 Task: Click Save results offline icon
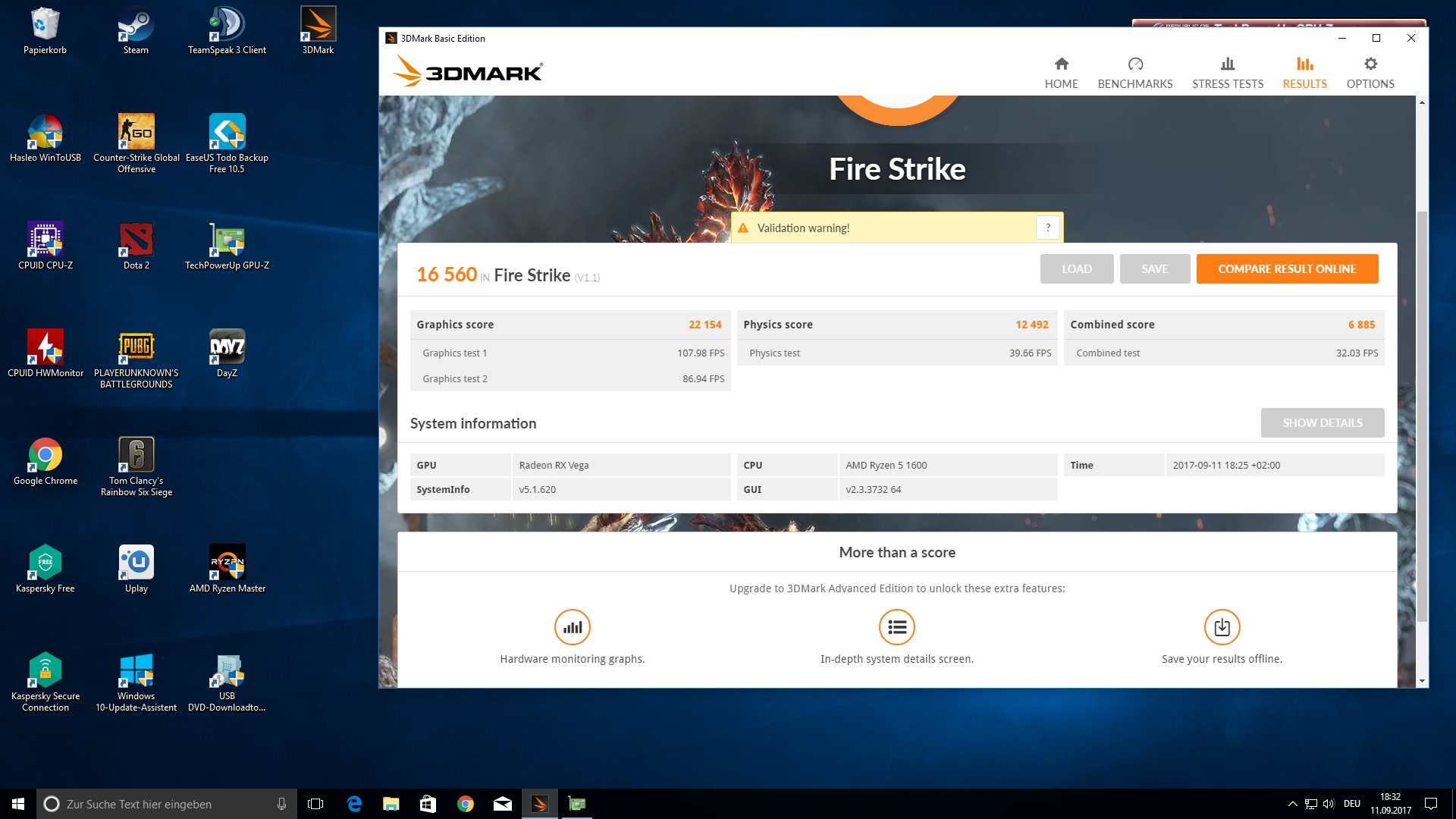tap(1221, 627)
